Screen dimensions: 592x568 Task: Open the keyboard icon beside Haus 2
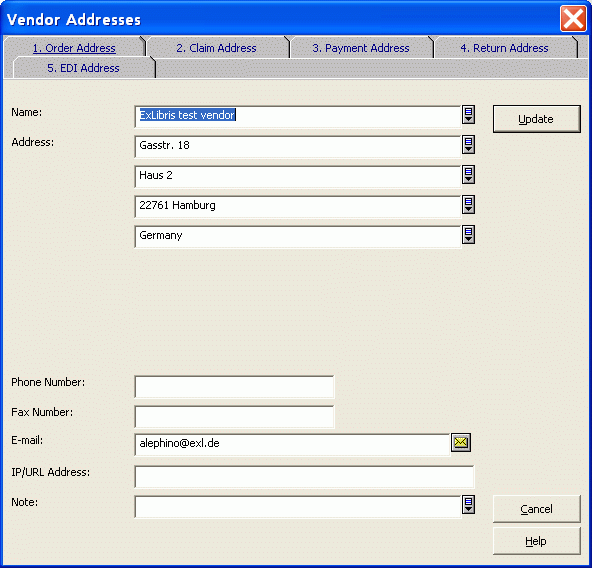468,175
